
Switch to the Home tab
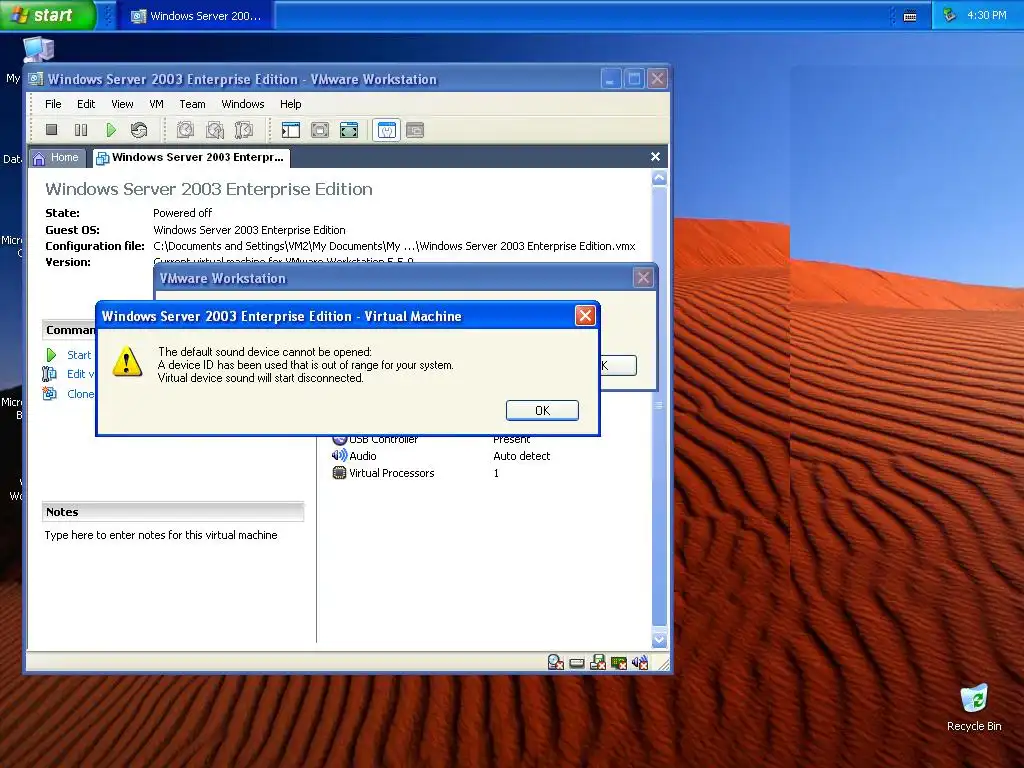click(x=57, y=158)
